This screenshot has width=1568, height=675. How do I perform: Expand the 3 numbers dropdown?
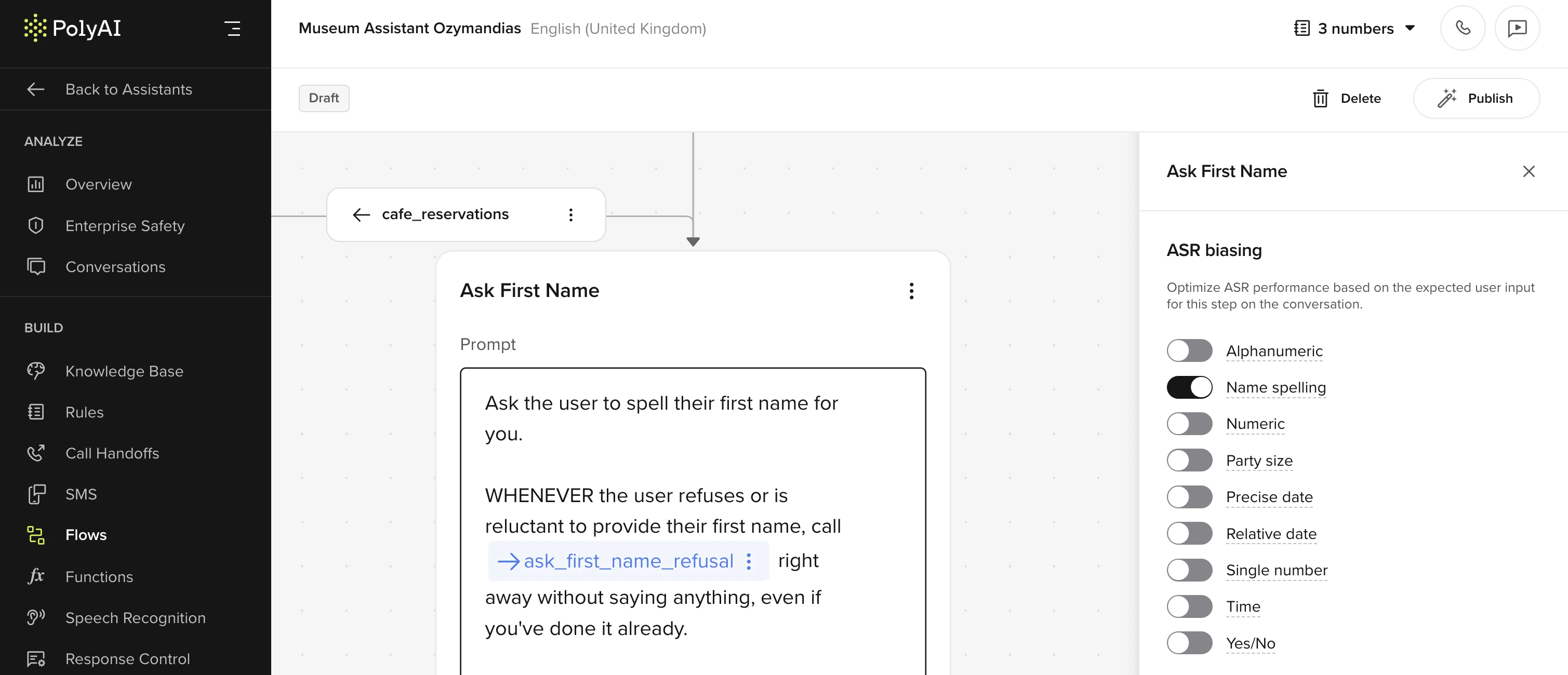1355,29
